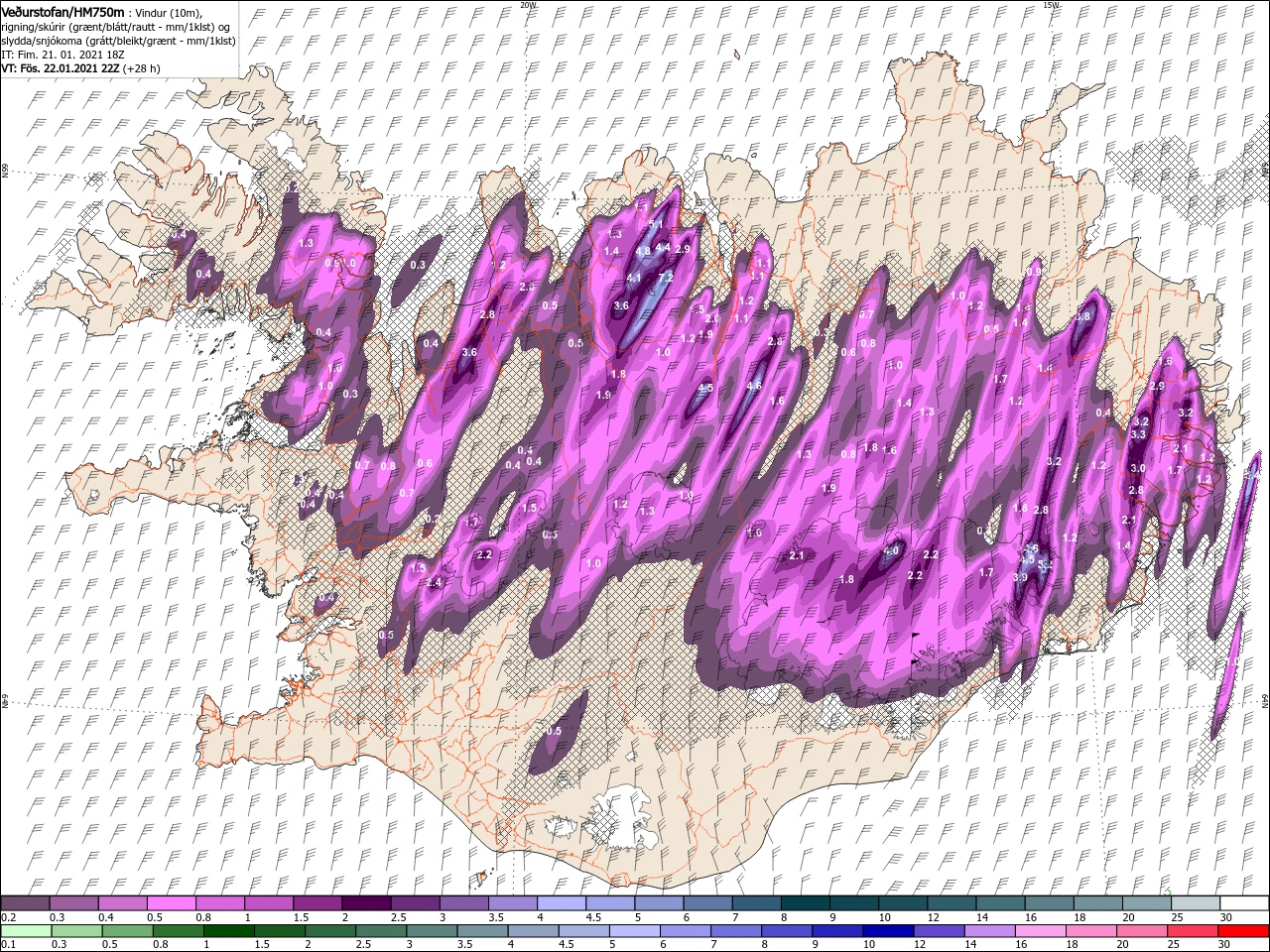Click the 3.9 precipitation value on the map
Screen dimensions: 1270x952
click(x=1020, y=577)
